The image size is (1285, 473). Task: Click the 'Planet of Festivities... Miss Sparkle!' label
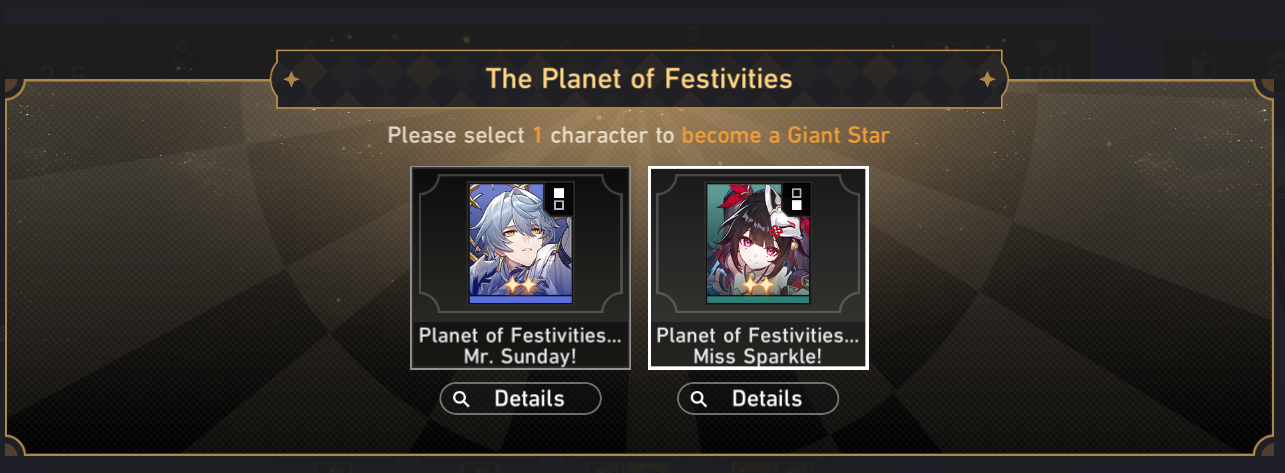[759, 345]
